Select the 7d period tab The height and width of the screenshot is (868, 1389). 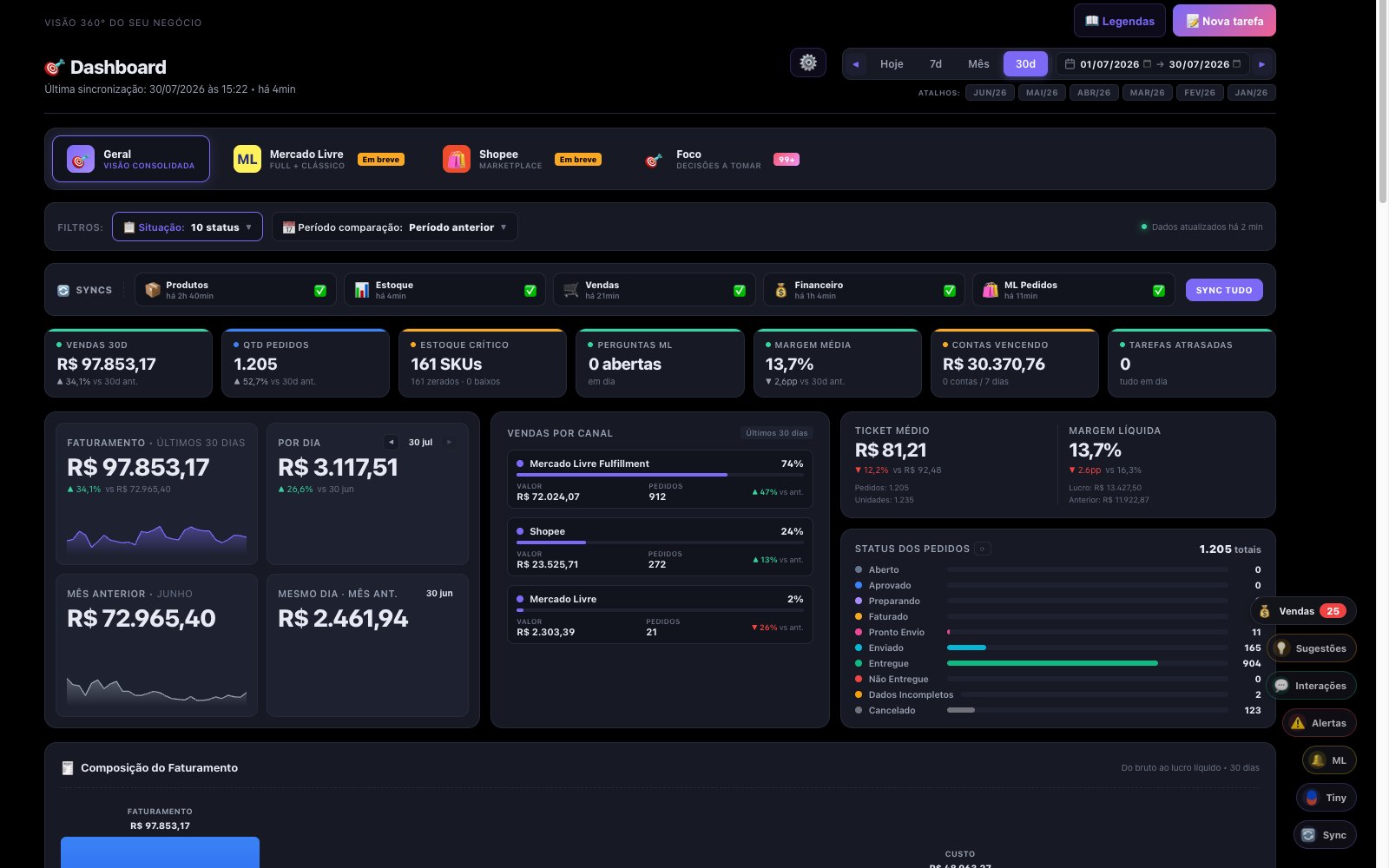936,64
